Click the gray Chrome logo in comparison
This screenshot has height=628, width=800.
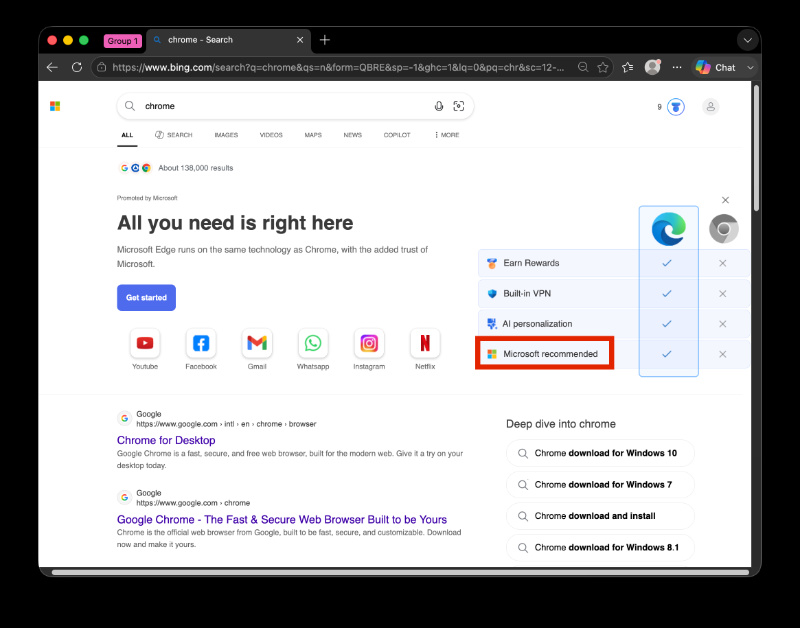[723, 229]
